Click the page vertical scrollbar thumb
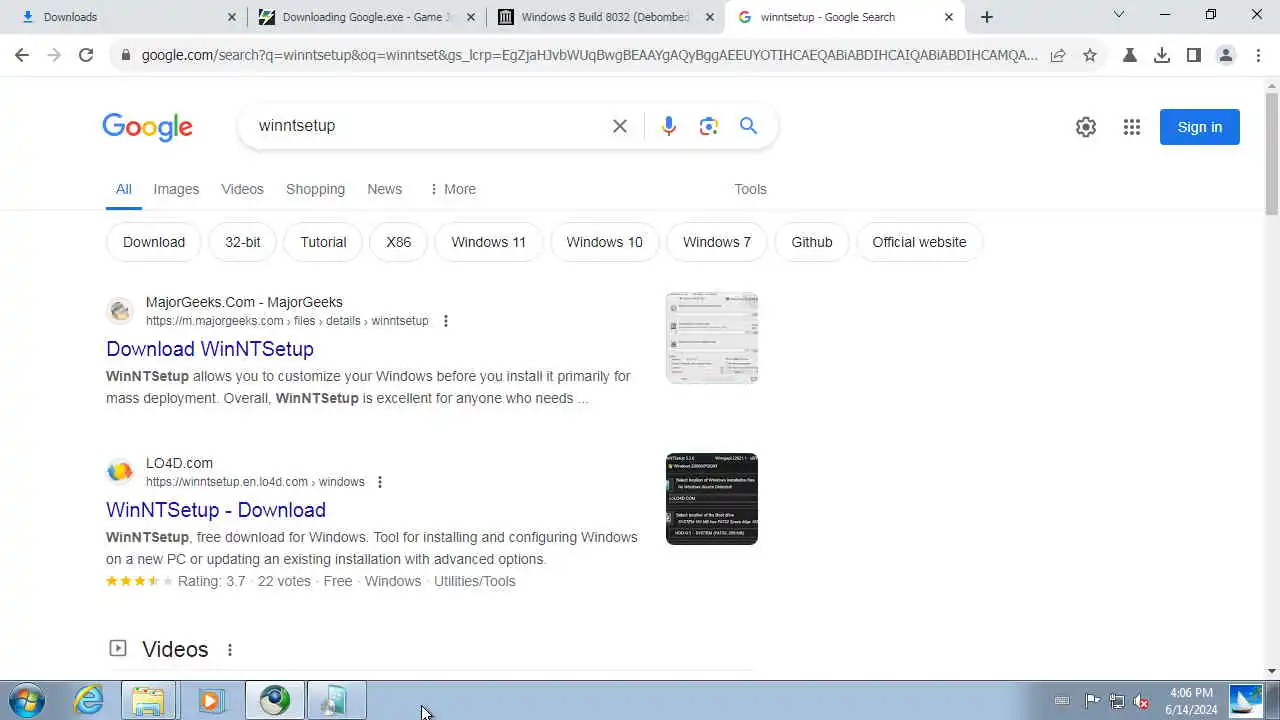The image size is (1280, 720). [1272, 152]
